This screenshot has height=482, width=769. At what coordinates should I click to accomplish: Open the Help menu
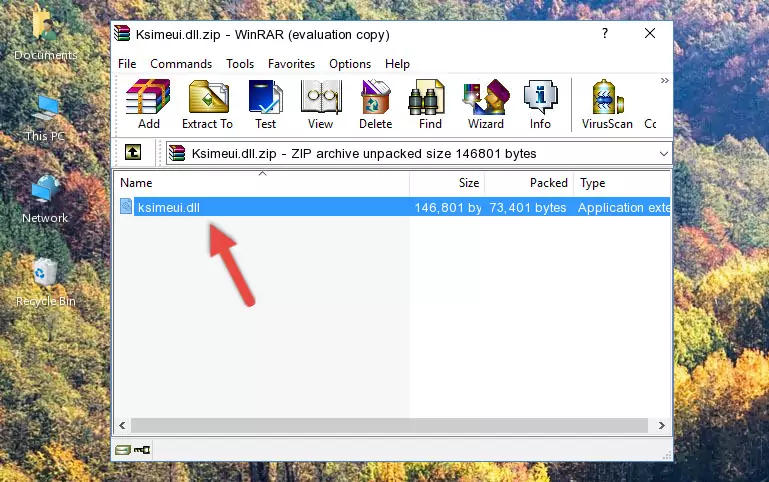397,64
